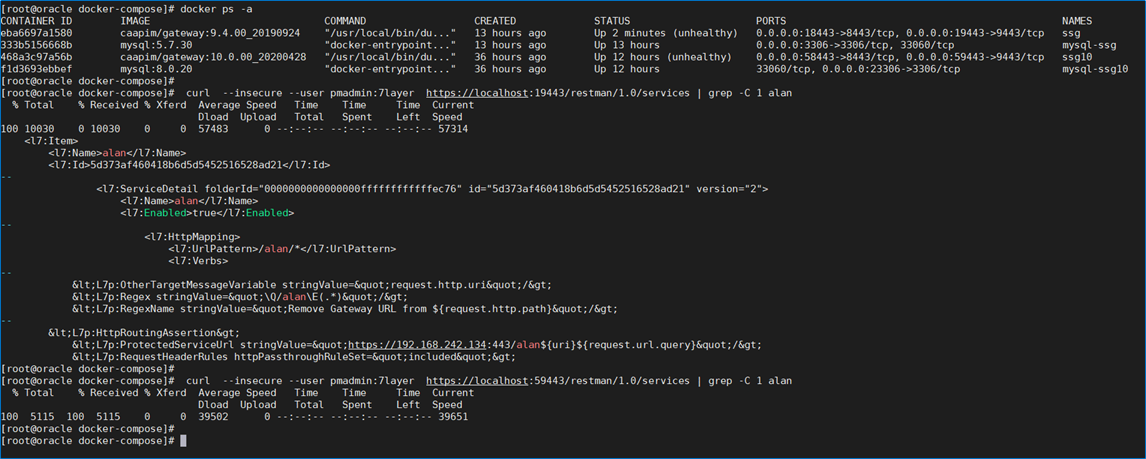The image size is (1146, 459).
Task: Click the PORTS column header
Action: tap(772, 21)
